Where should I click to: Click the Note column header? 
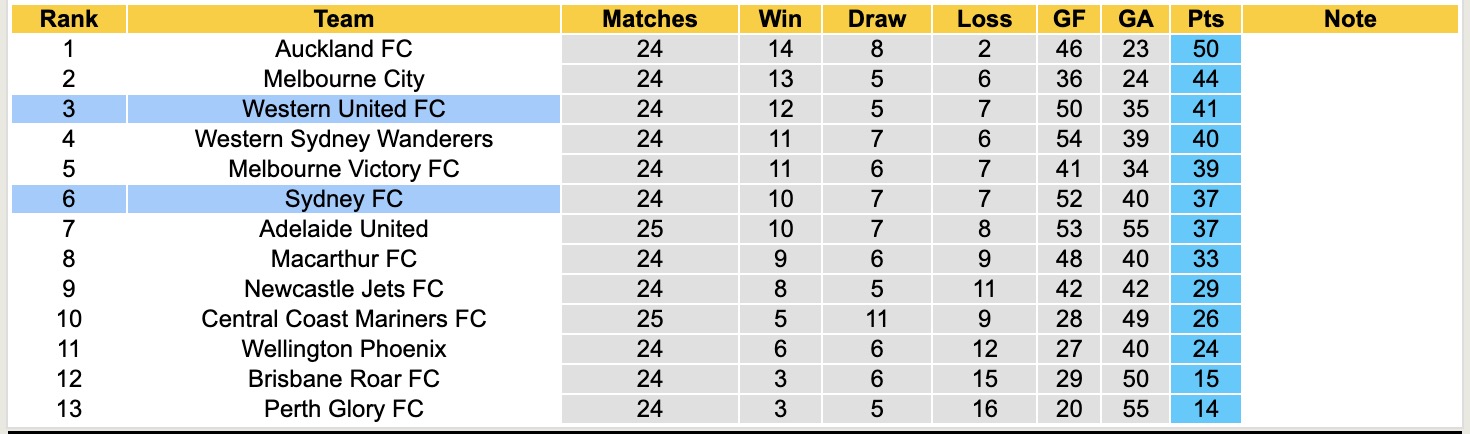click(1349, 19)
